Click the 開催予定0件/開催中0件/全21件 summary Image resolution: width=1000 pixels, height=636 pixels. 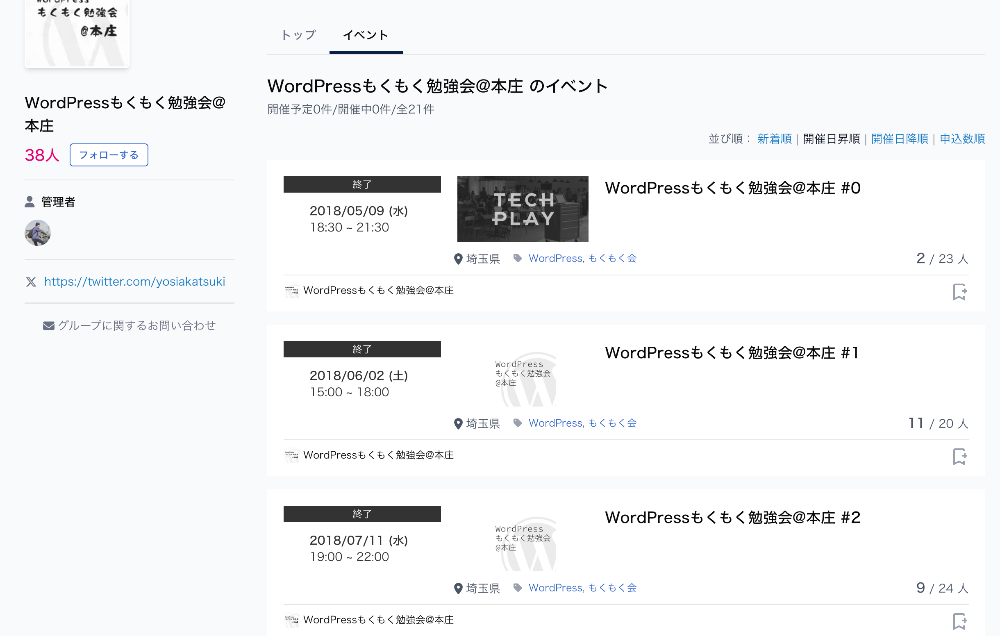(351, 110)
